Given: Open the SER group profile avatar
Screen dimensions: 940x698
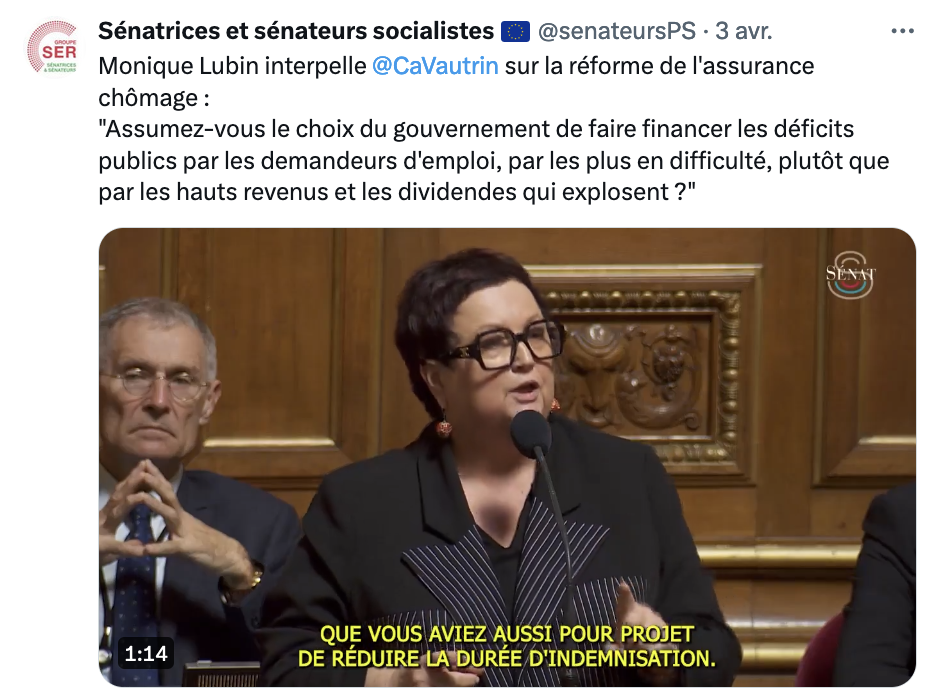Looking at the screenshot, I should coord(52,48).
